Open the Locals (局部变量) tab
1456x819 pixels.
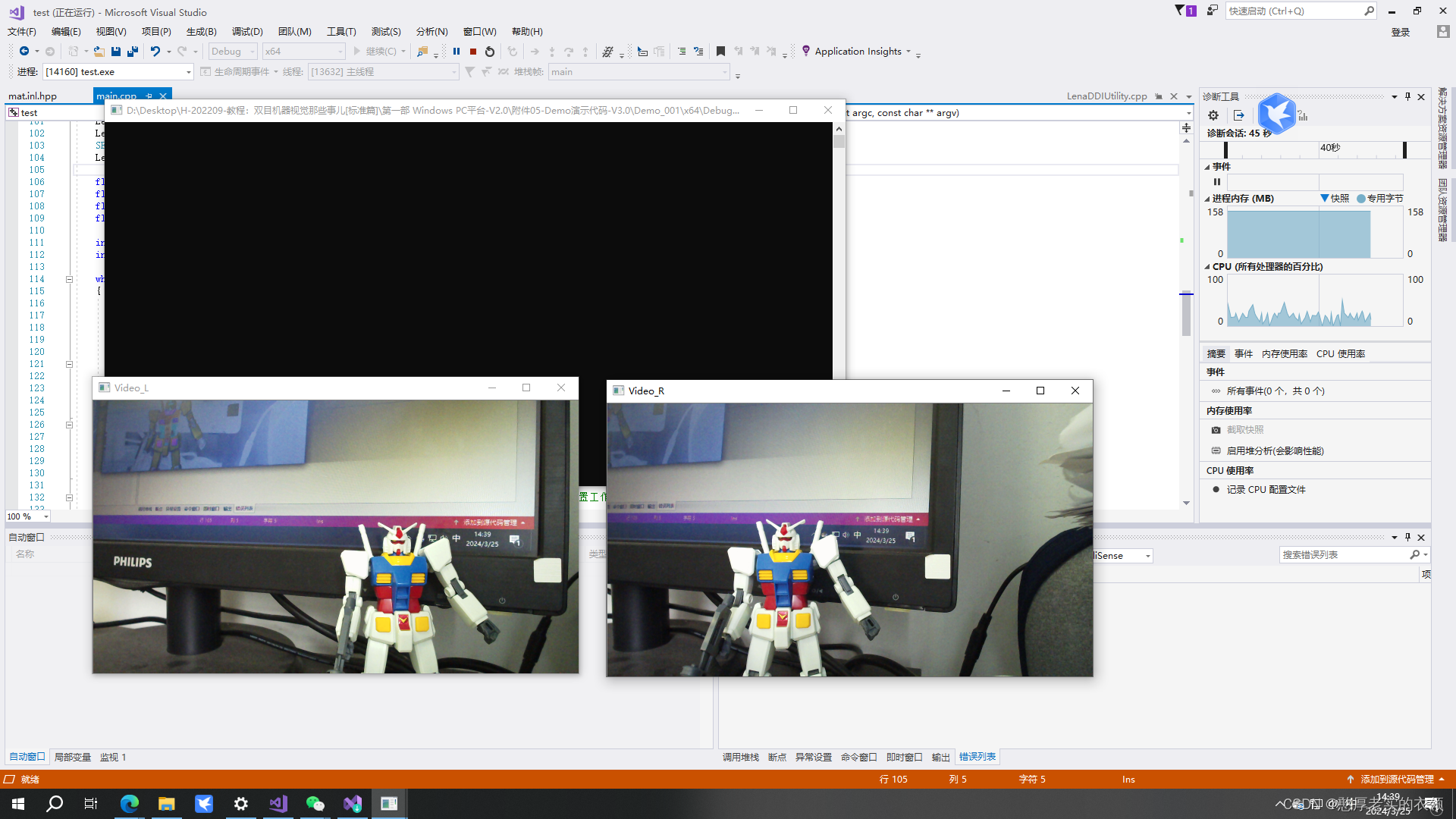(x=73, y=758)
